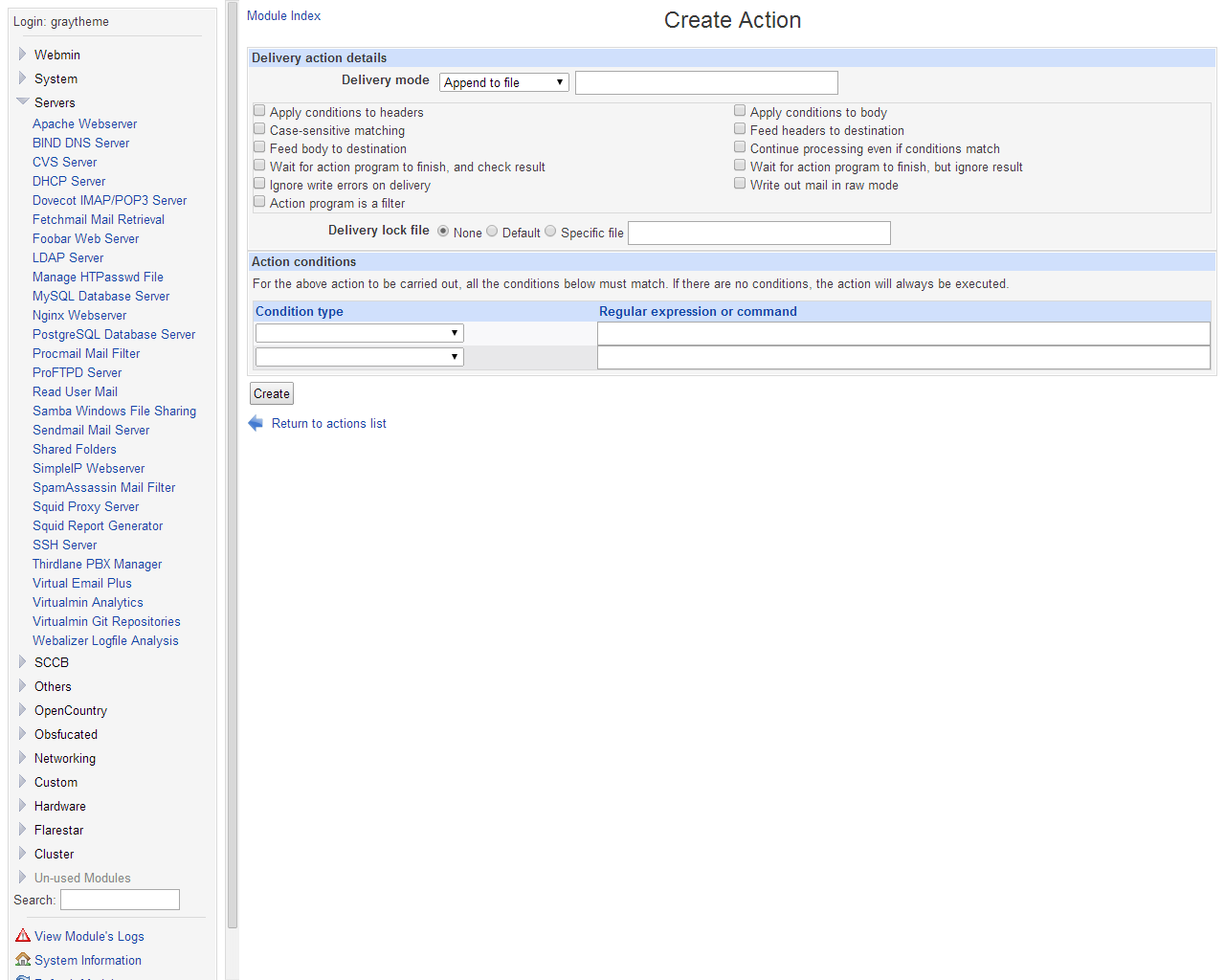
Task: Expand the Webmin category triangle
Action: [22, 55]
